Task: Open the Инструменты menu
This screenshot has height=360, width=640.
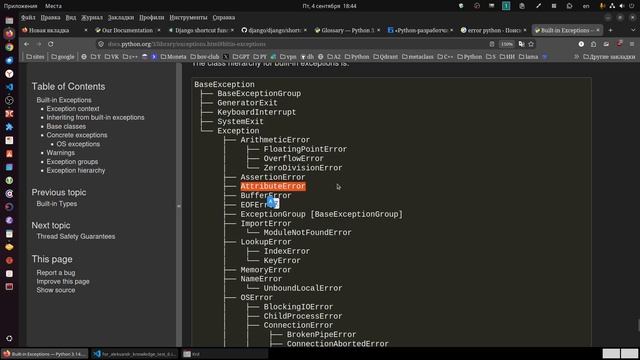Action: [189, 18]
